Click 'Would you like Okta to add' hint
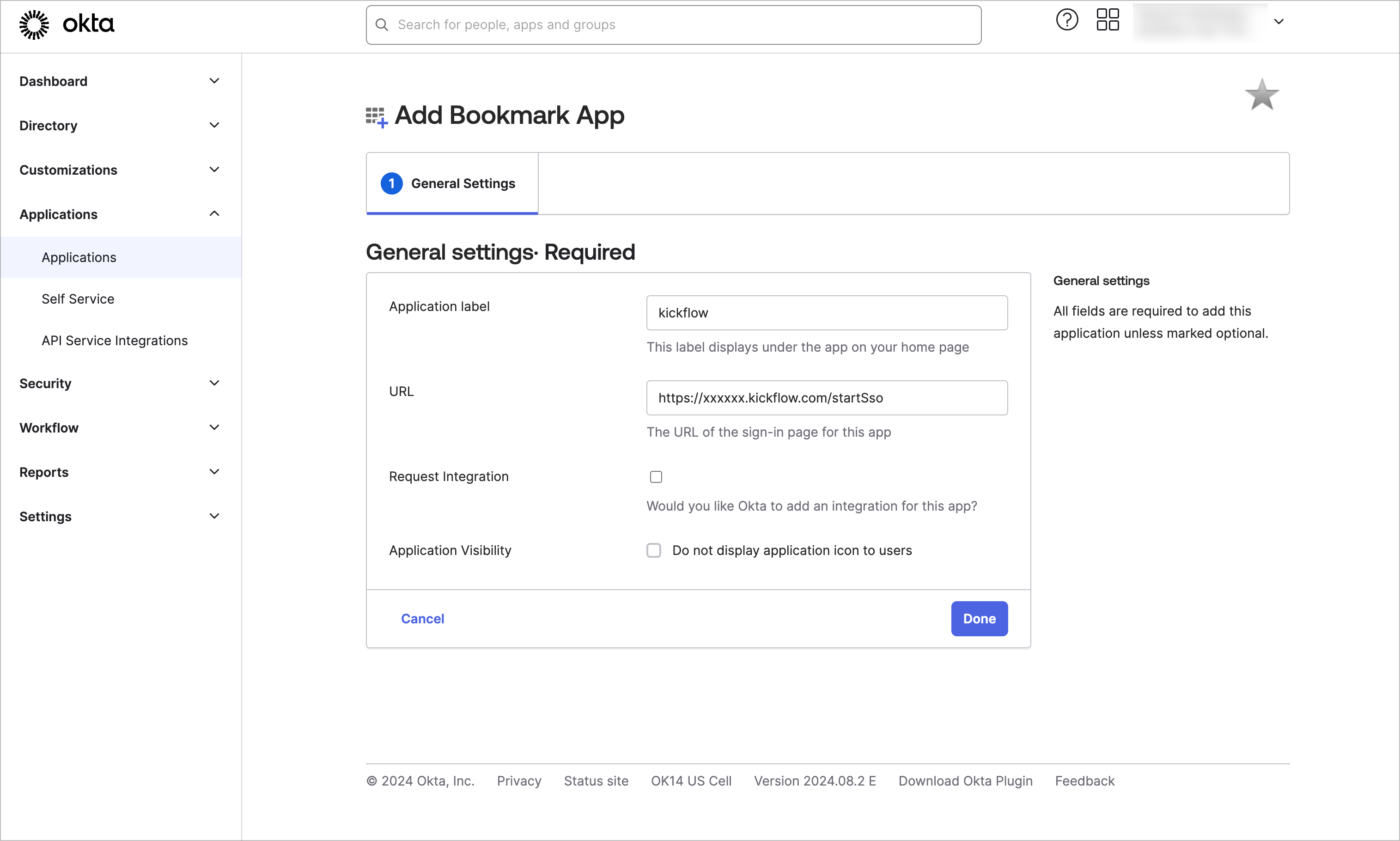 tap(811, 506)
